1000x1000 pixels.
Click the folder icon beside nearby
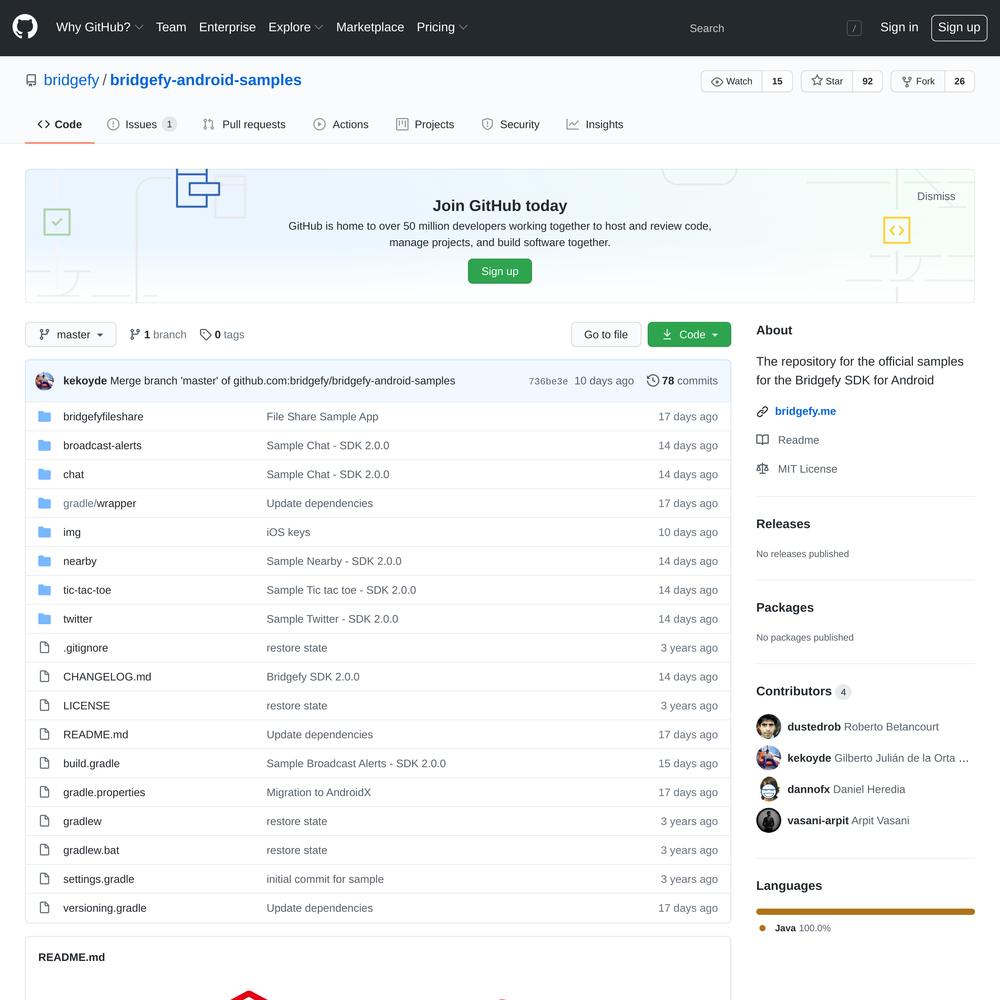[x=44, y=561]
